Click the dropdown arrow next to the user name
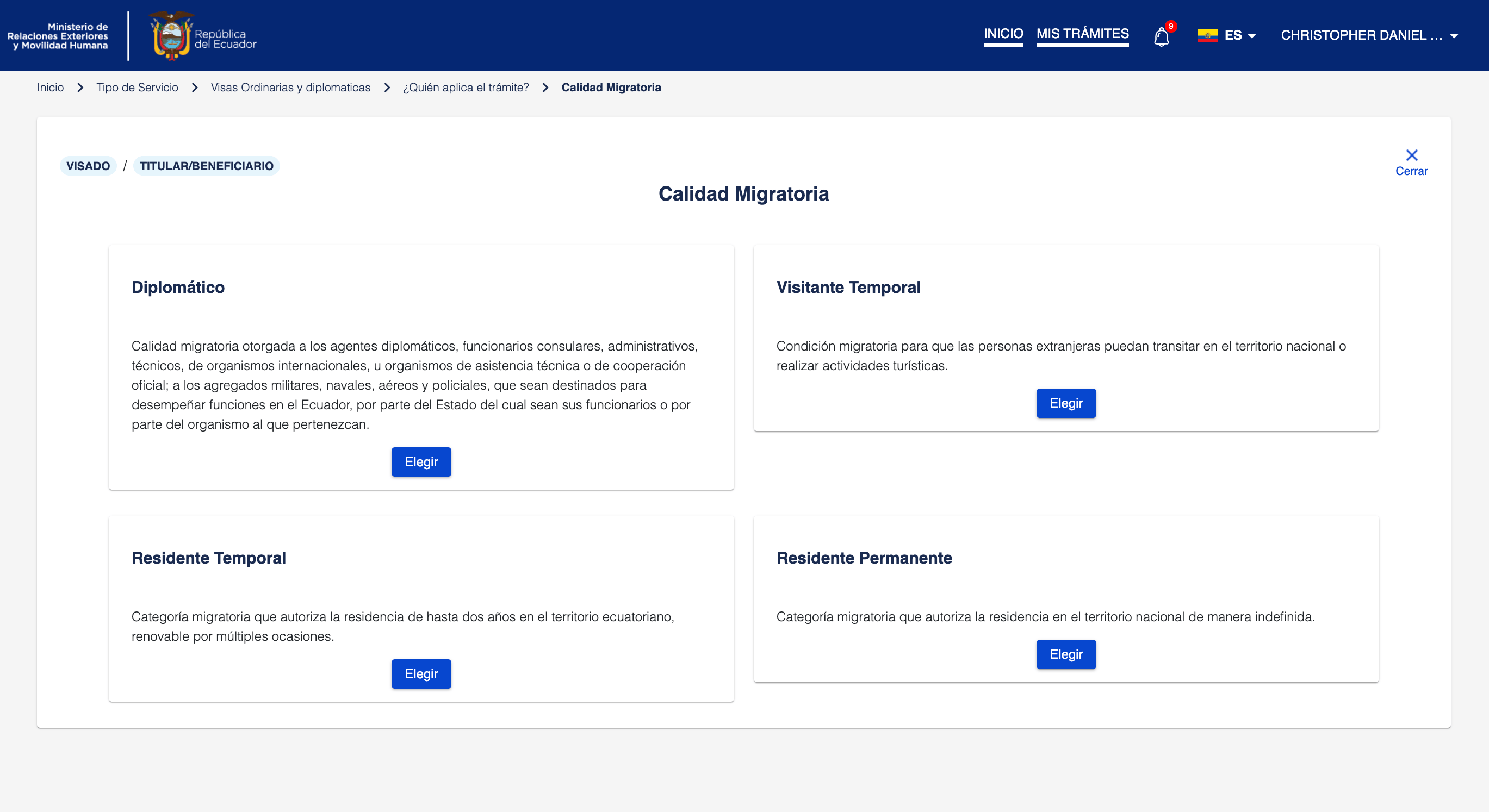Screen dimensions: 1489x812 (x=1454, y=36)
